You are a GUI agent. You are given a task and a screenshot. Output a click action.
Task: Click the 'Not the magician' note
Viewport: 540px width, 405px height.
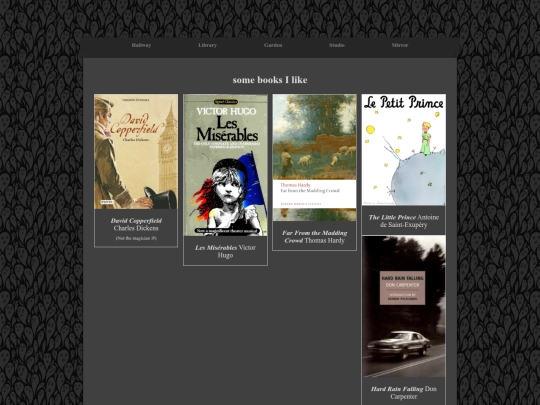[136, 238]
